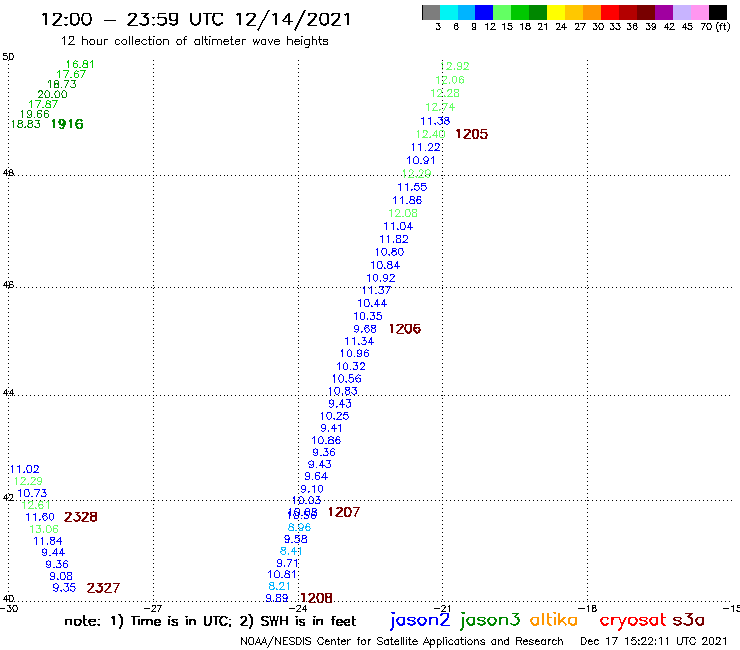Screen dimensions: 740x650
Task: Select the 9.68 value beside 1206
Action: (x=365, y=329)
